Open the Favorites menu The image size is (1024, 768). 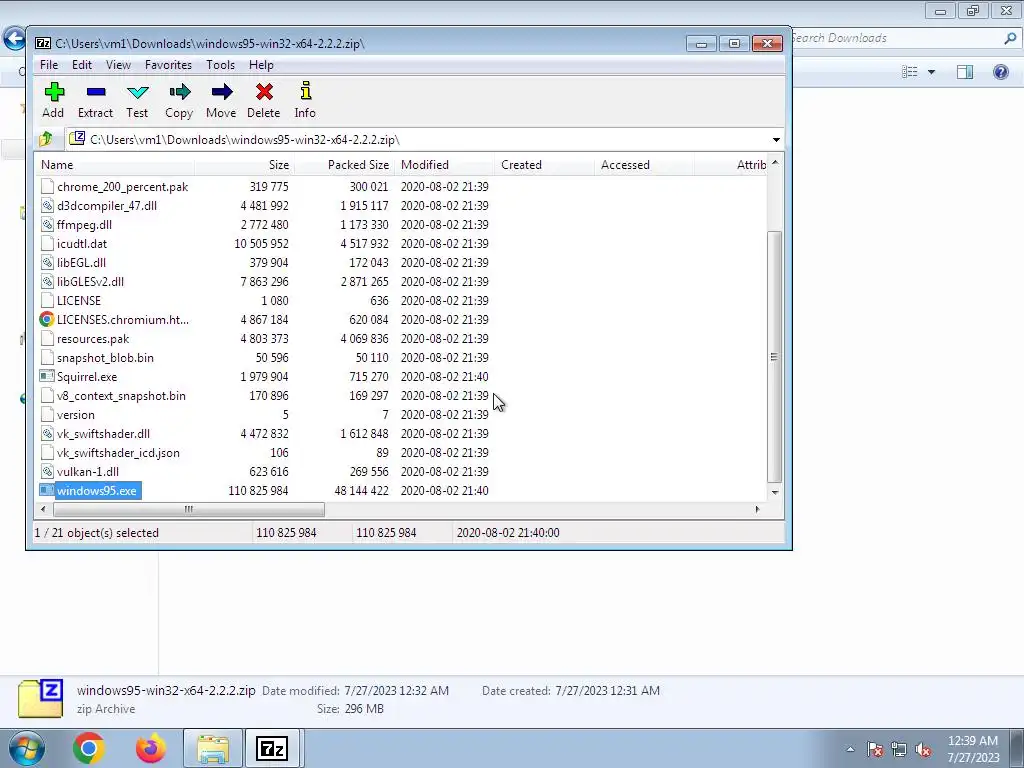(168, 65)
